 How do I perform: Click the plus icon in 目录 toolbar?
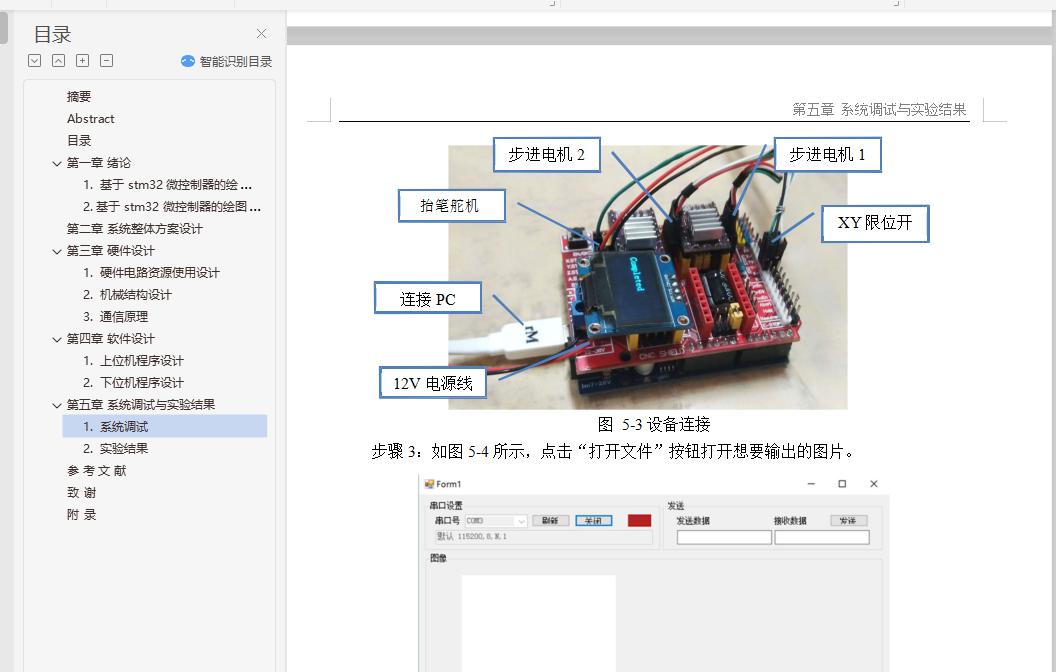point(82,61)
